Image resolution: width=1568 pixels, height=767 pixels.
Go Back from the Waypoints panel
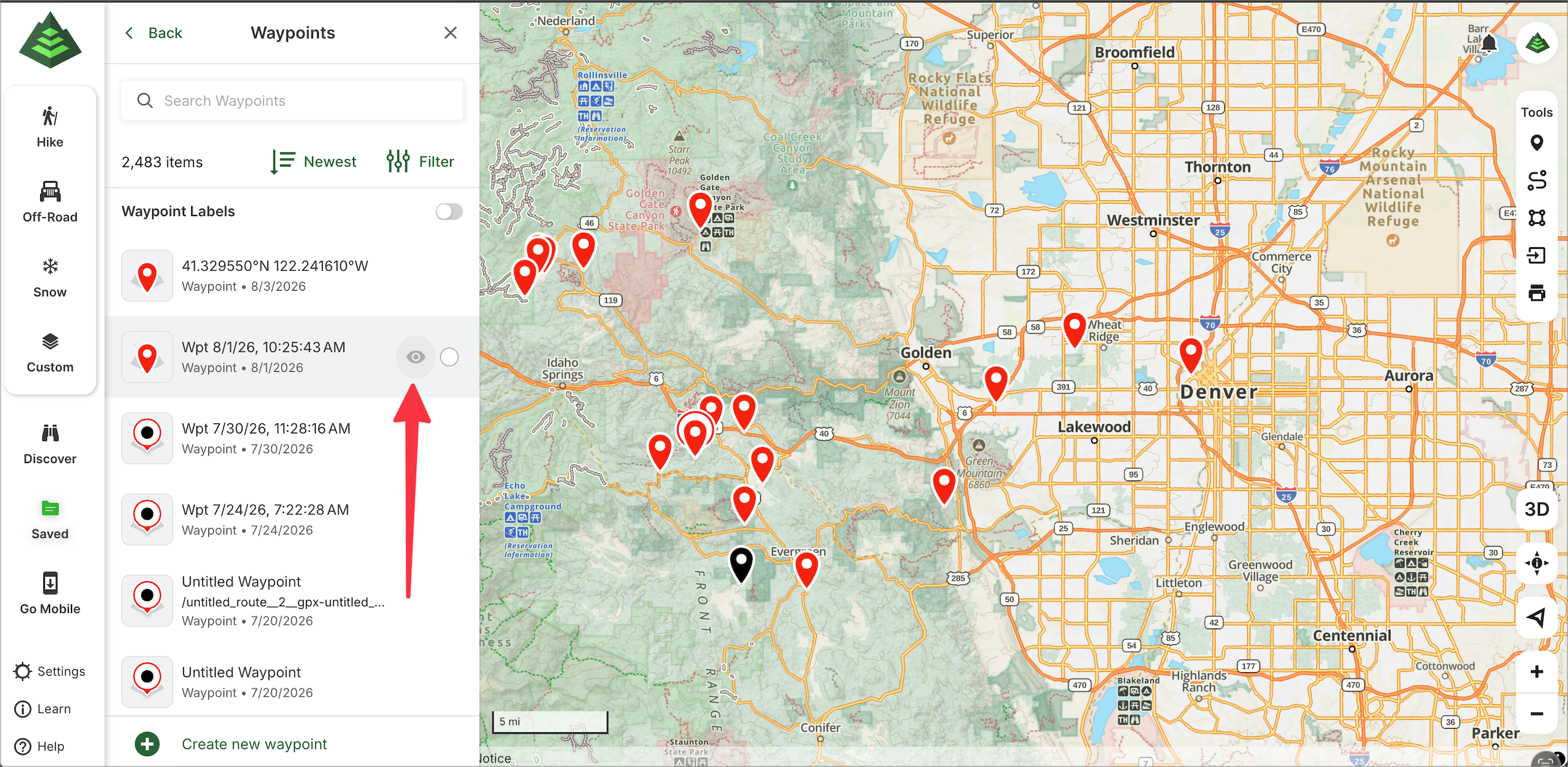click(153, 33)
